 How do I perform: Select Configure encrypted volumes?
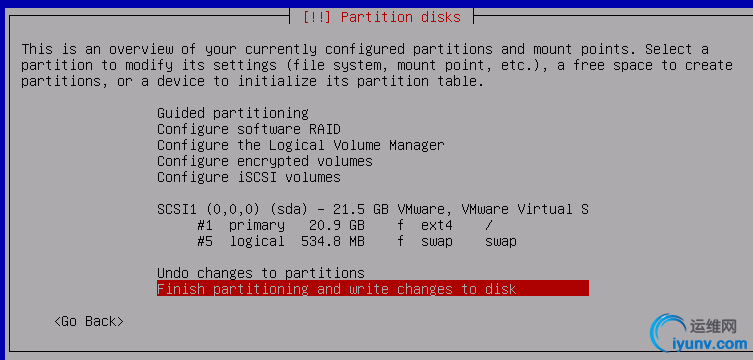tap(265, 161)
